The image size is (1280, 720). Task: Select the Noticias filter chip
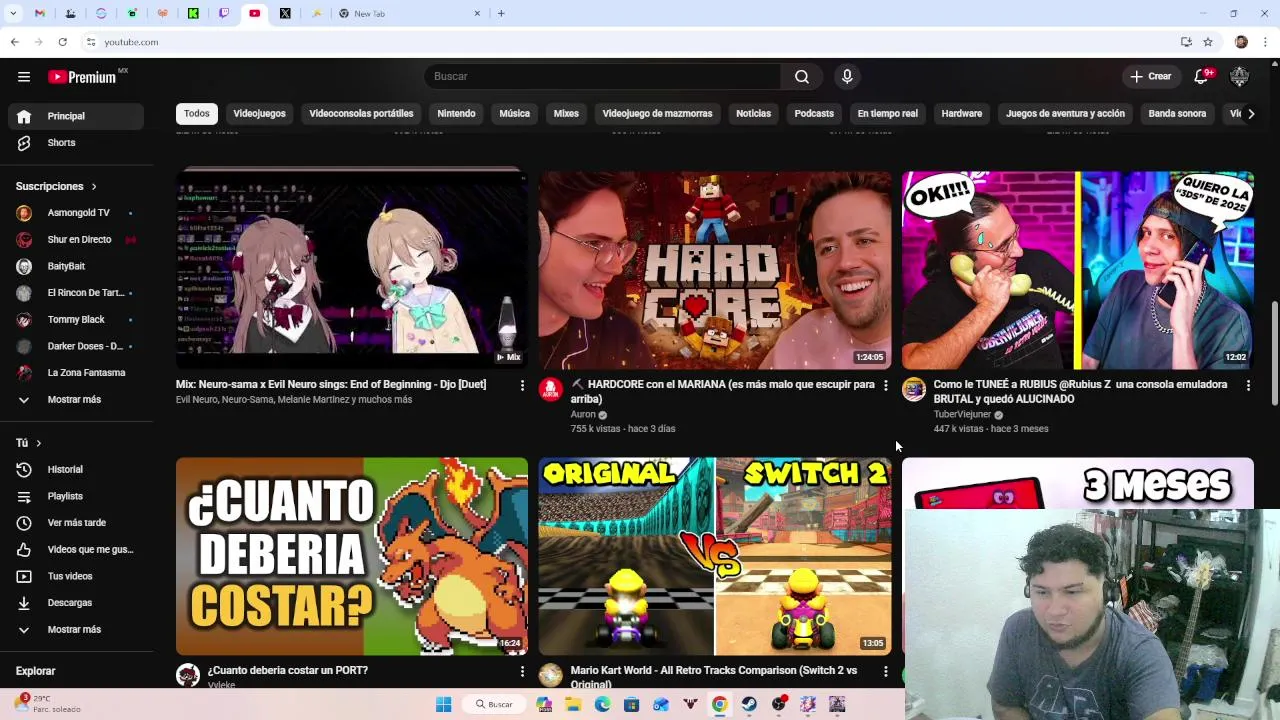[754, 114]
